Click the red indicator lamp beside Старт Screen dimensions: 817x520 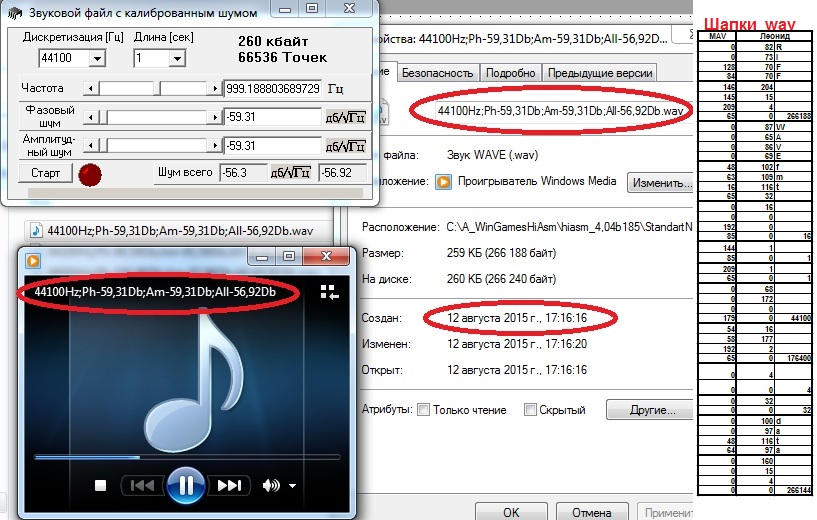91,174
